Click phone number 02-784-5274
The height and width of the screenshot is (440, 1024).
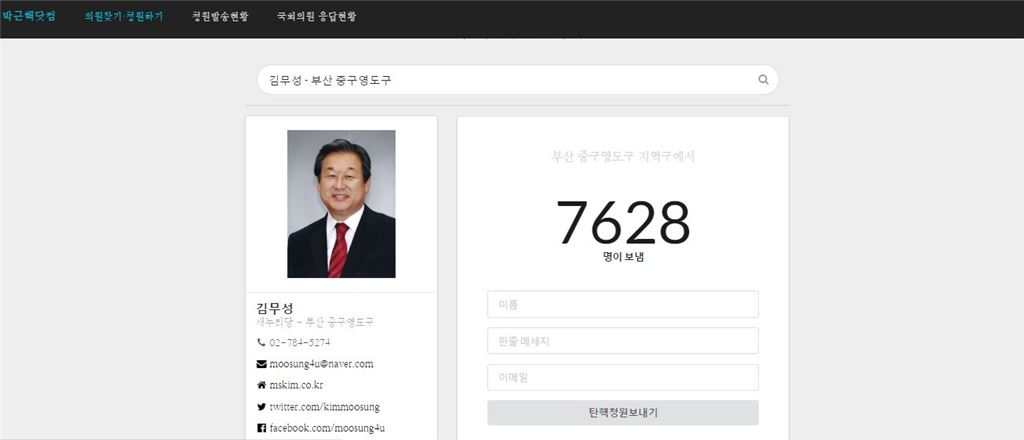tap(300, 342)
